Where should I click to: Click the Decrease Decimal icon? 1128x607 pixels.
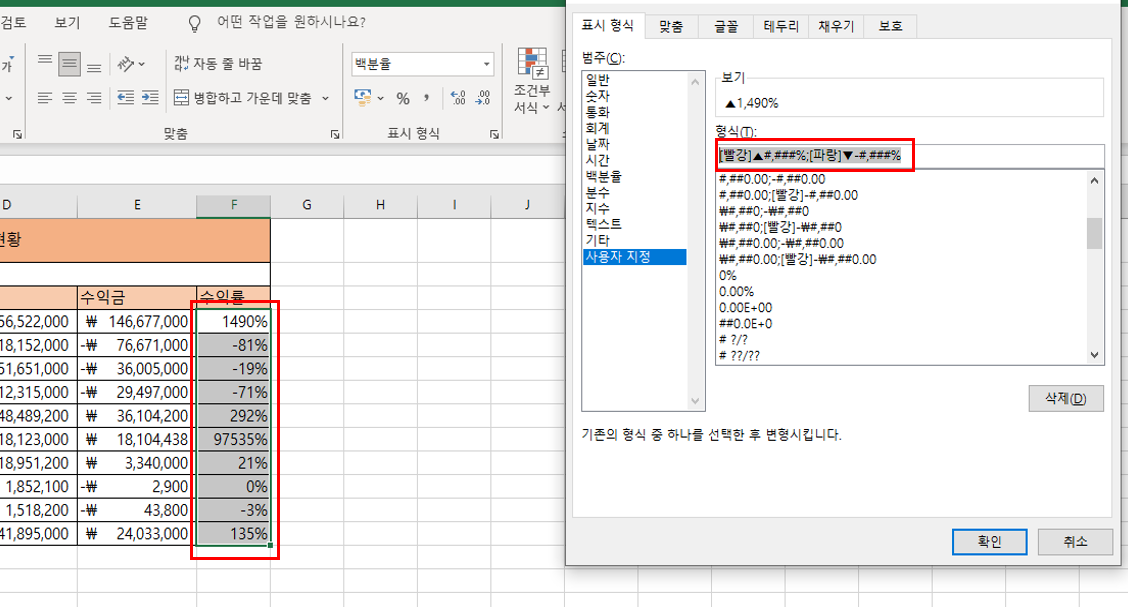tap(483, 97)
